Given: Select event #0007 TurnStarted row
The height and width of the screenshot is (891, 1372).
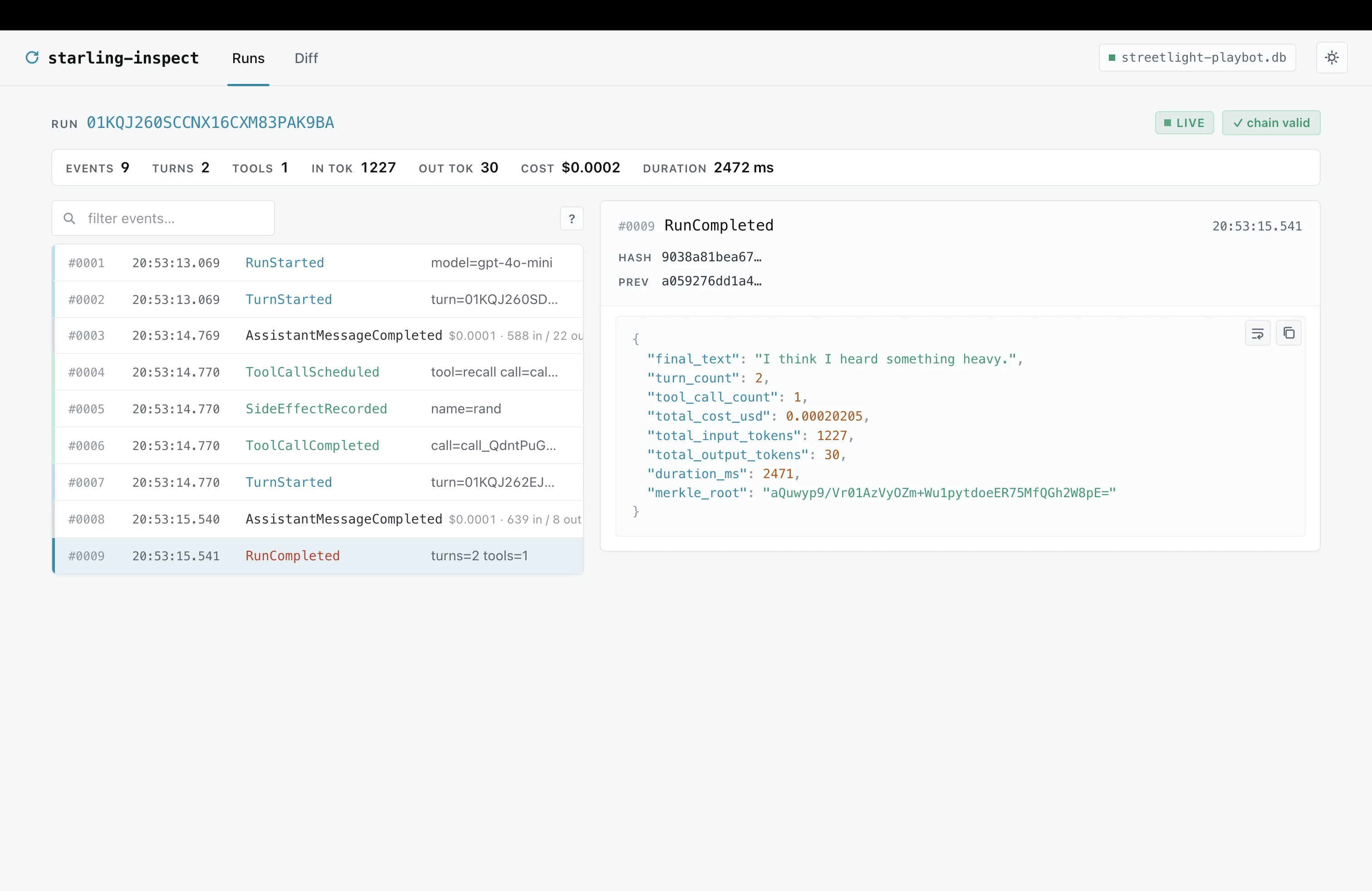Looking at the screenshot, I should (x=318, y=482).
